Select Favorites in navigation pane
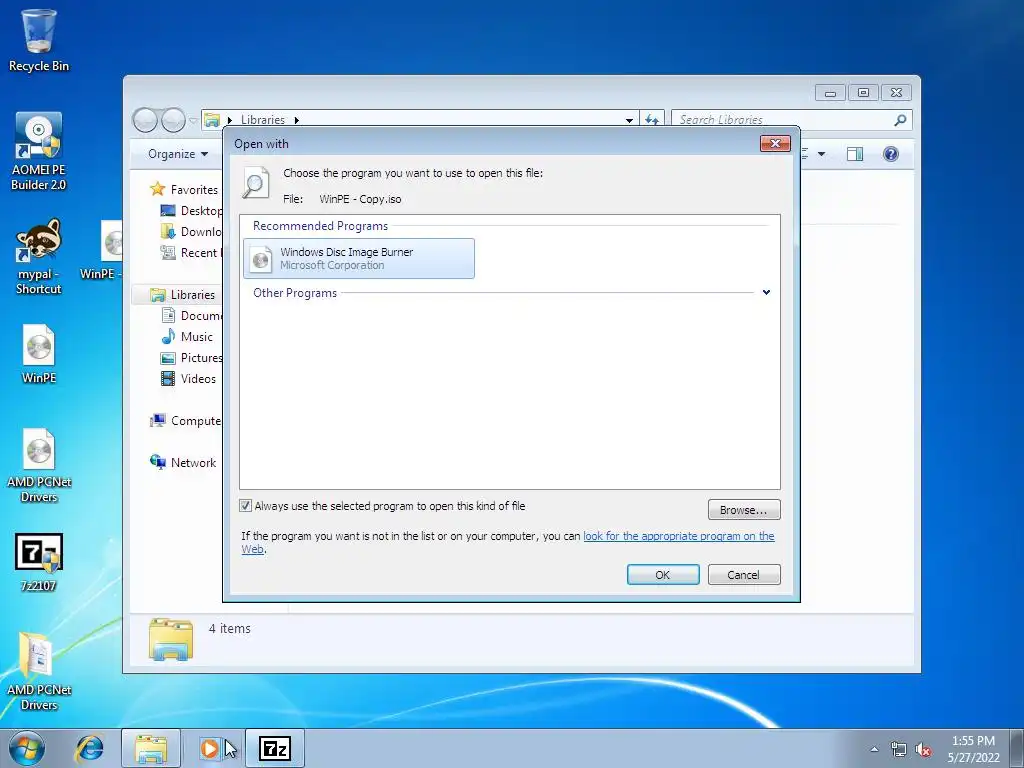 184,189
